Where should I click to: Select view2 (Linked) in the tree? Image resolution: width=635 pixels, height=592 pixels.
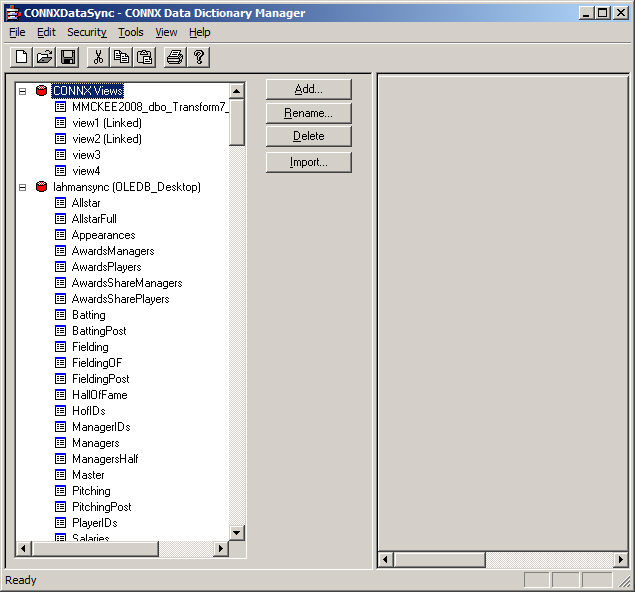107,139
